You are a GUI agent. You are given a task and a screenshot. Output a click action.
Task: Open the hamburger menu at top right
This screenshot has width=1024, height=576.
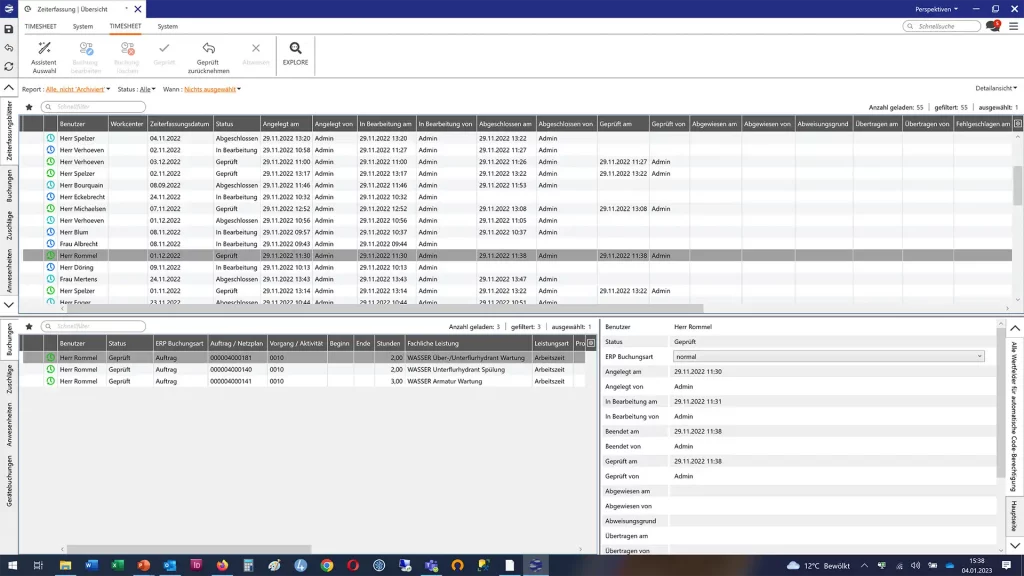[x=1012, y=26]
